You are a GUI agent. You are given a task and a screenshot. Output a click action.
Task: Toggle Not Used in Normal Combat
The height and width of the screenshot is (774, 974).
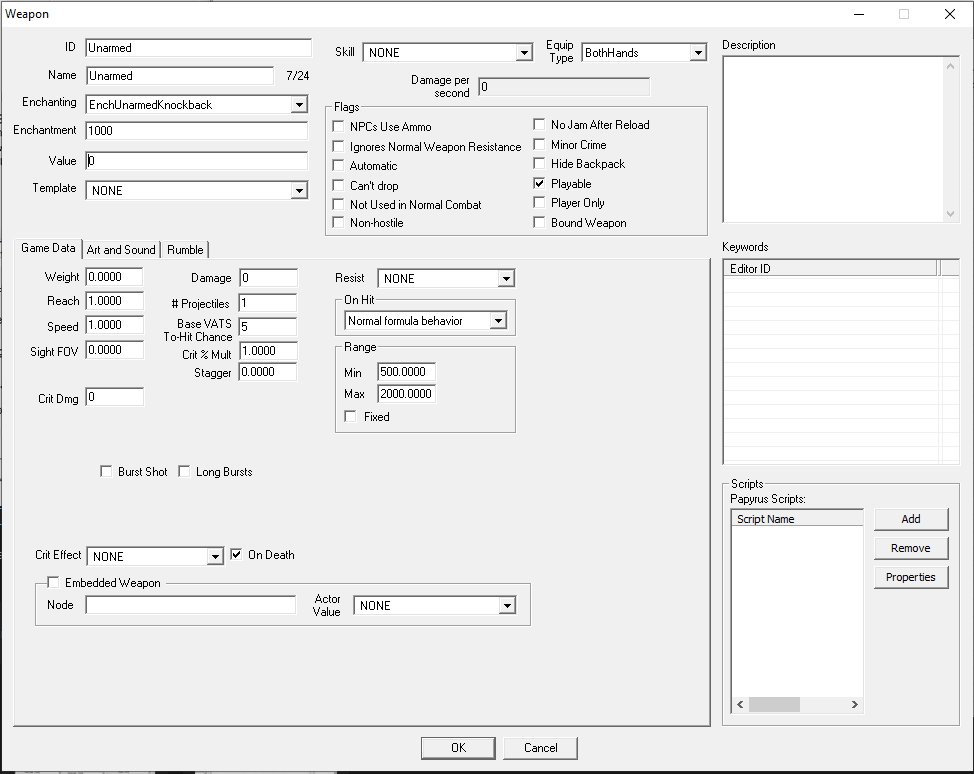click(338, 204)
